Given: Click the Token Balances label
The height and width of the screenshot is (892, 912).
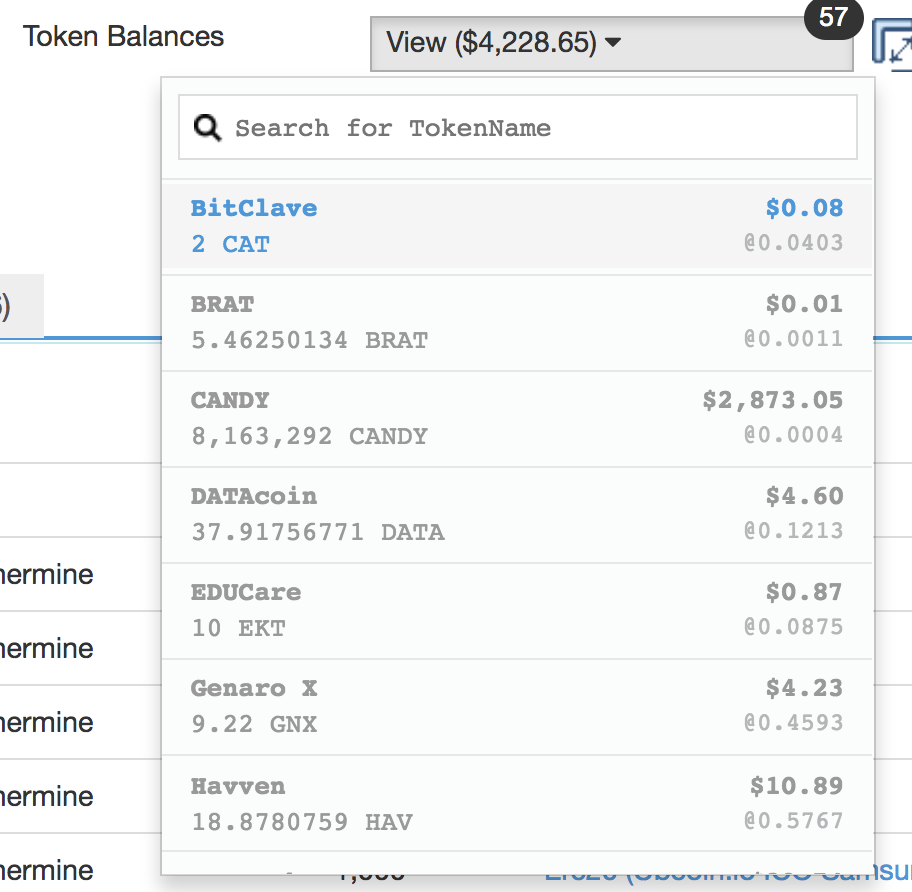Looking at the screenshot, I should pyautogui.click(x=123, y=37).
